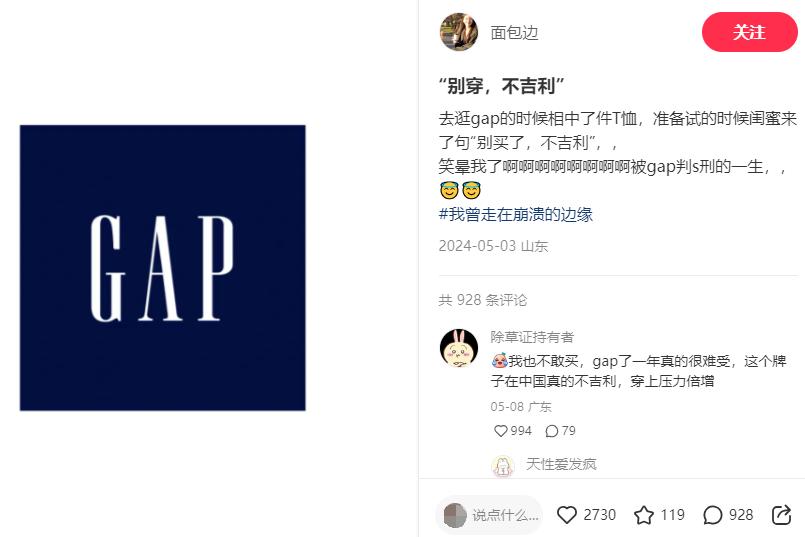The width and height of the screenshot is (805, 537).
Task: Favorite the post with the star icon showing 119
Action: coord(644,514)
